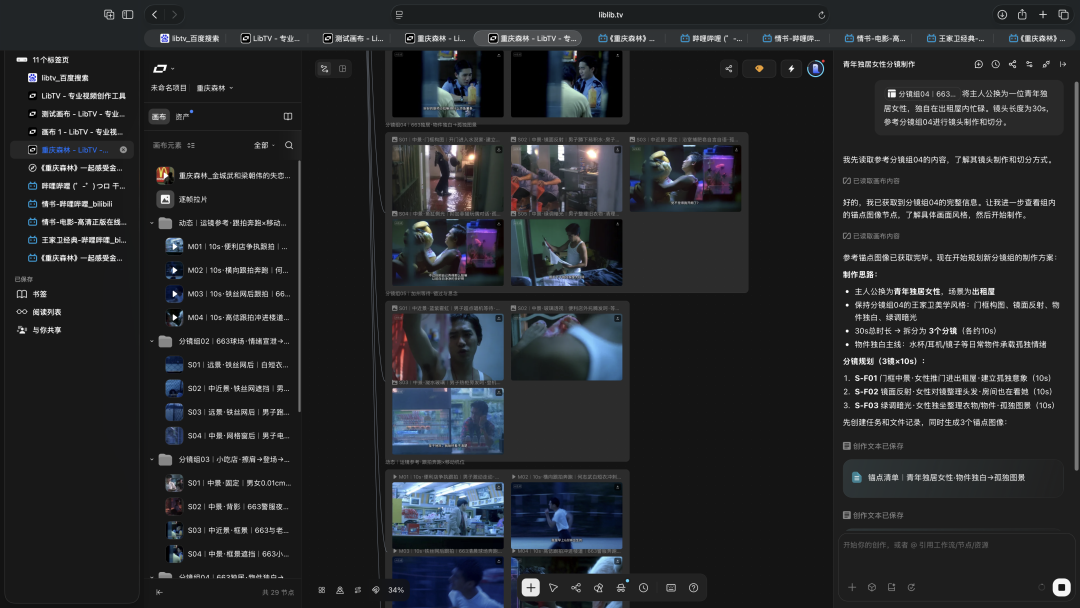Collapse the 动态｜运镜参考 folder
Screen dimensions: 1080x608
pyautogui.click(x=152, y=223)
